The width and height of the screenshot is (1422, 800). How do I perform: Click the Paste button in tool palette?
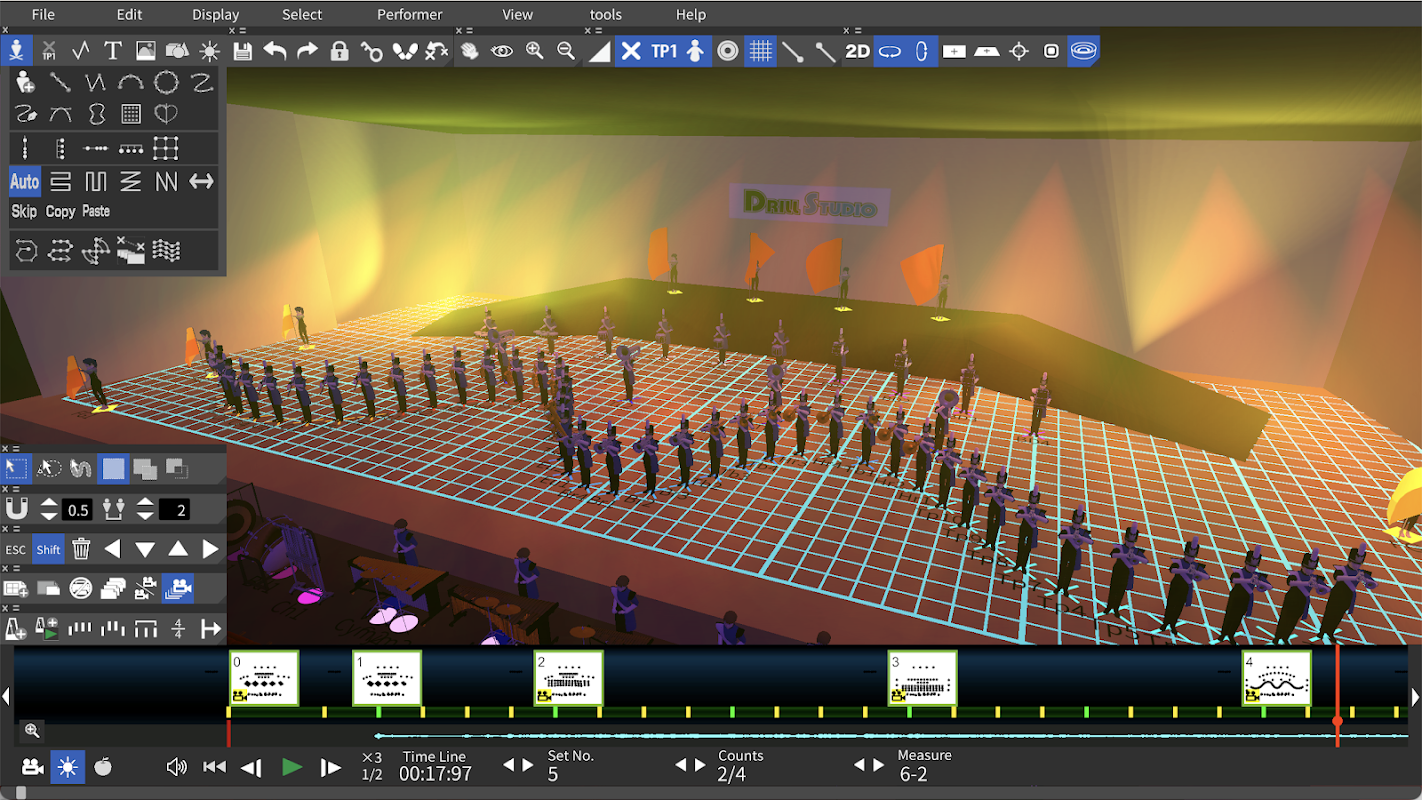pyautogui.click(x=96, y=211)
